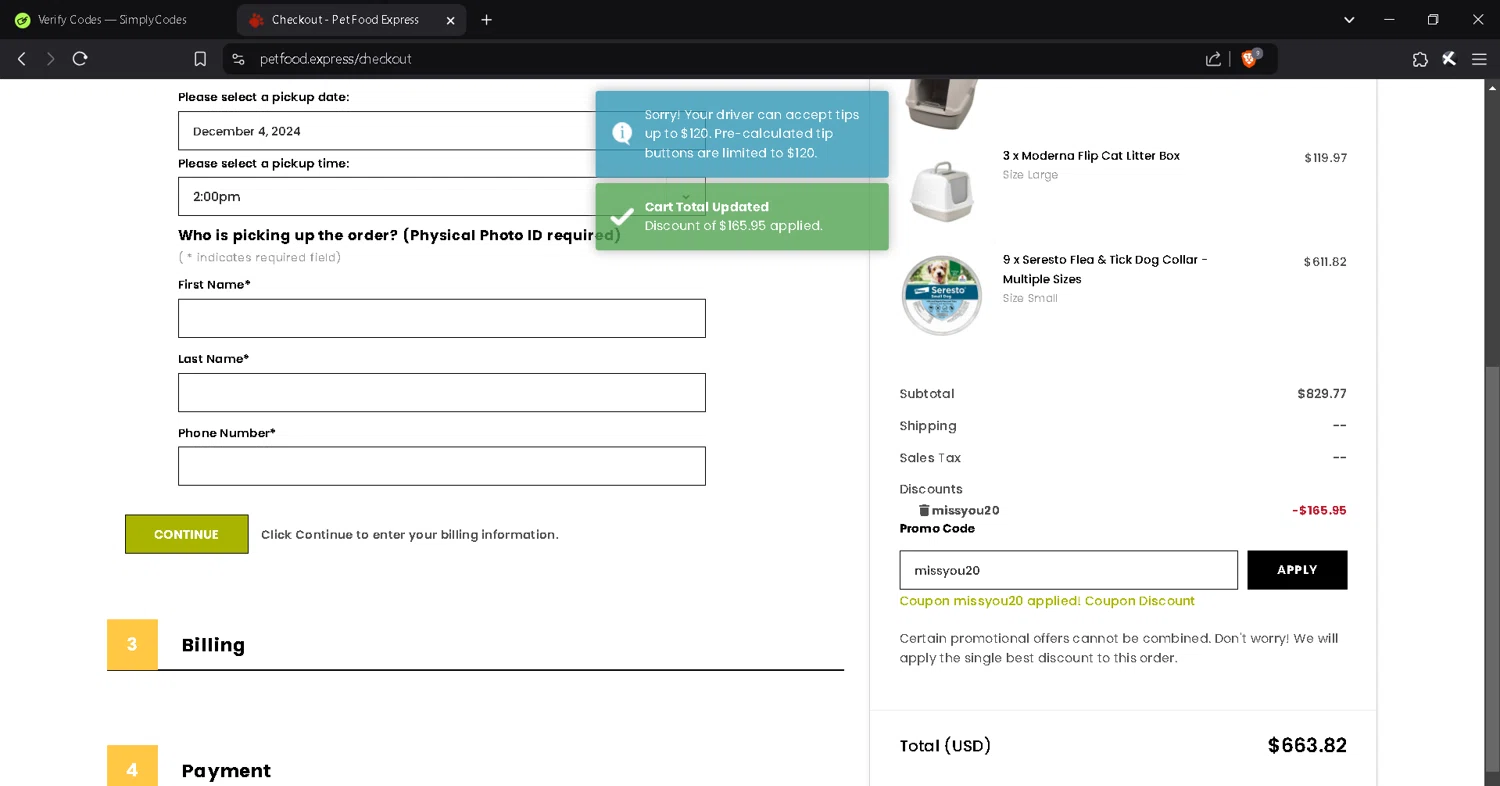Viewport: 1500px width, 786px height.
Task: Click the Shipping label
Action: click(x=928, y=426)
